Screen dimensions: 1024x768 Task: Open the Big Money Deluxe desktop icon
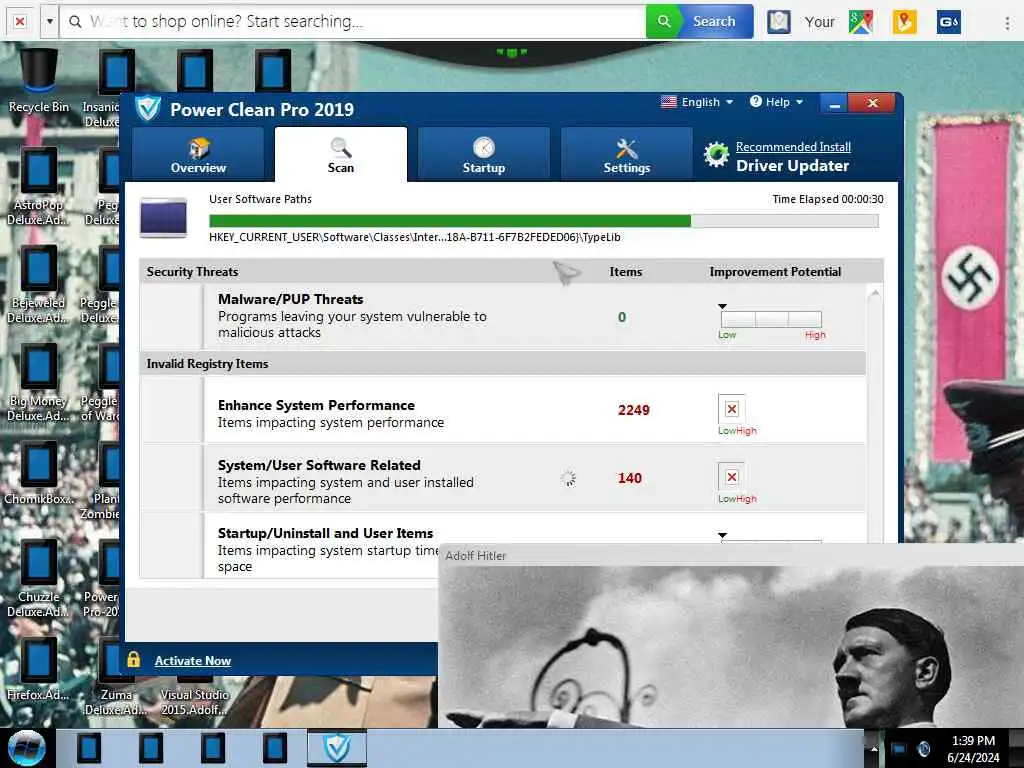38,381
